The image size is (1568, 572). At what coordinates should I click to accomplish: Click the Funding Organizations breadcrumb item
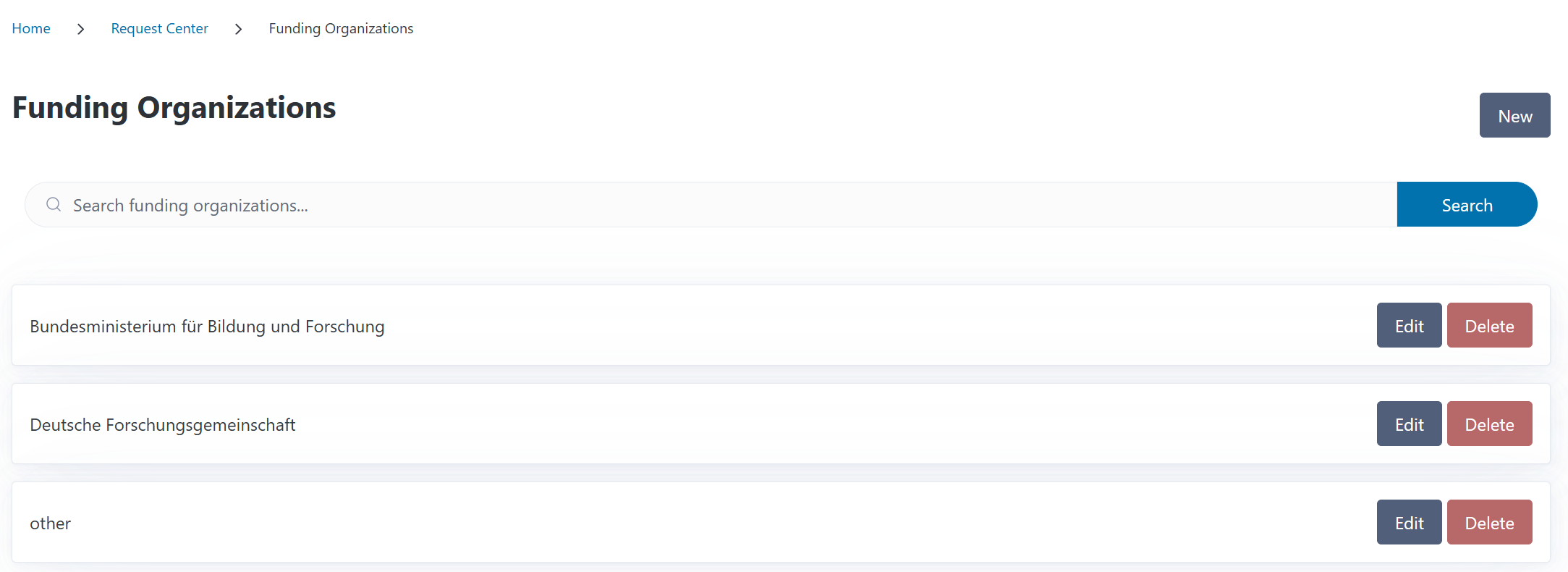point(341,29)
